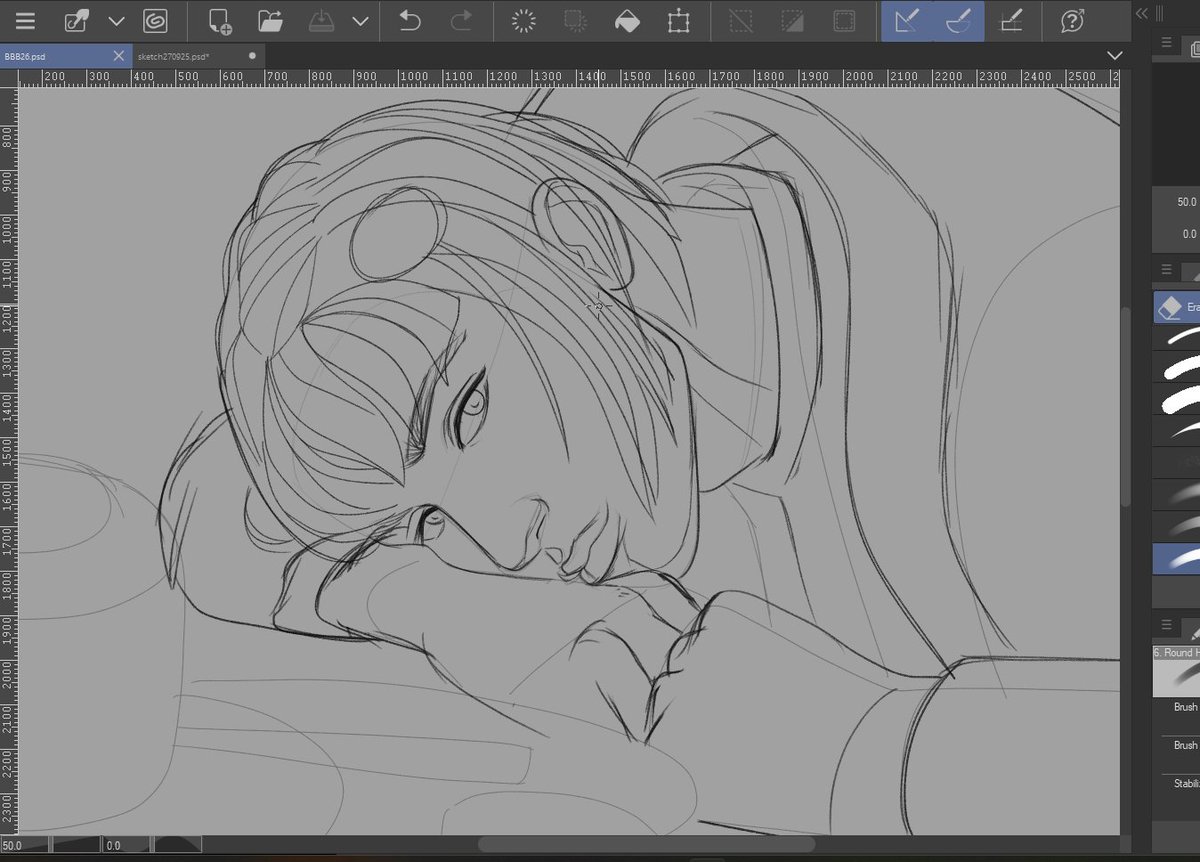Open Clip Studio launcher spiral icon
The width and height of the screenshot is (1200, 862).
tap(155, 21)
